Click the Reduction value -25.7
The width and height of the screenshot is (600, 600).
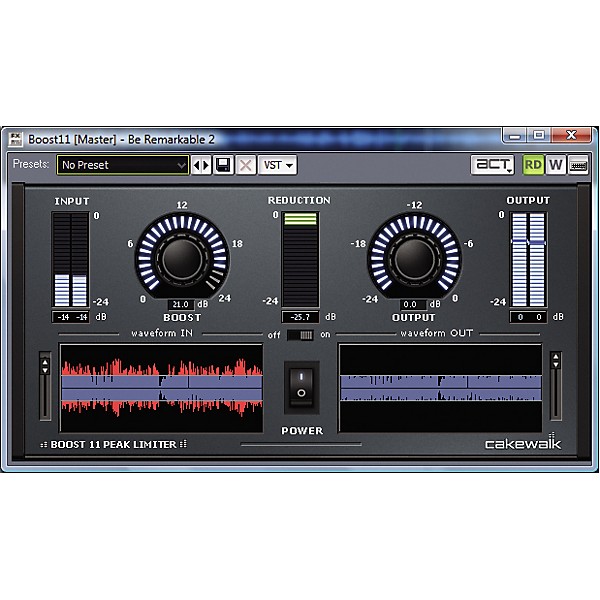(300, 317)
